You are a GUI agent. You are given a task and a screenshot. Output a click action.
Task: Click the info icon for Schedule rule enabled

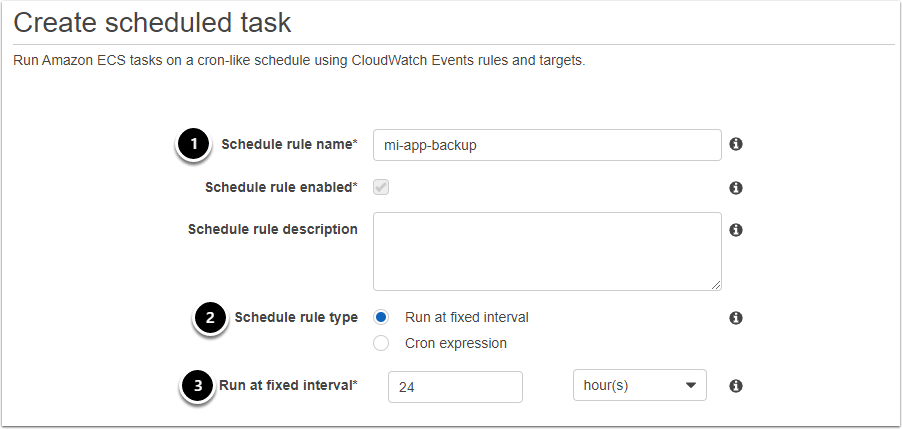coord(736,187)
